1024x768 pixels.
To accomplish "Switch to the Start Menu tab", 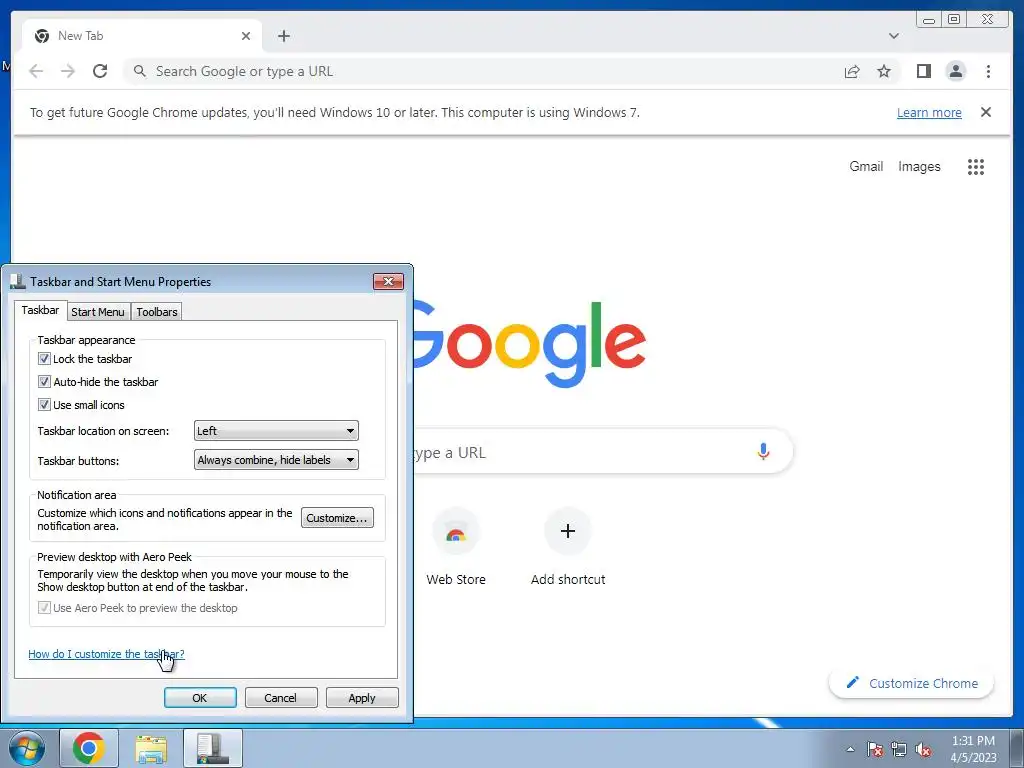I will pos(98,312).
